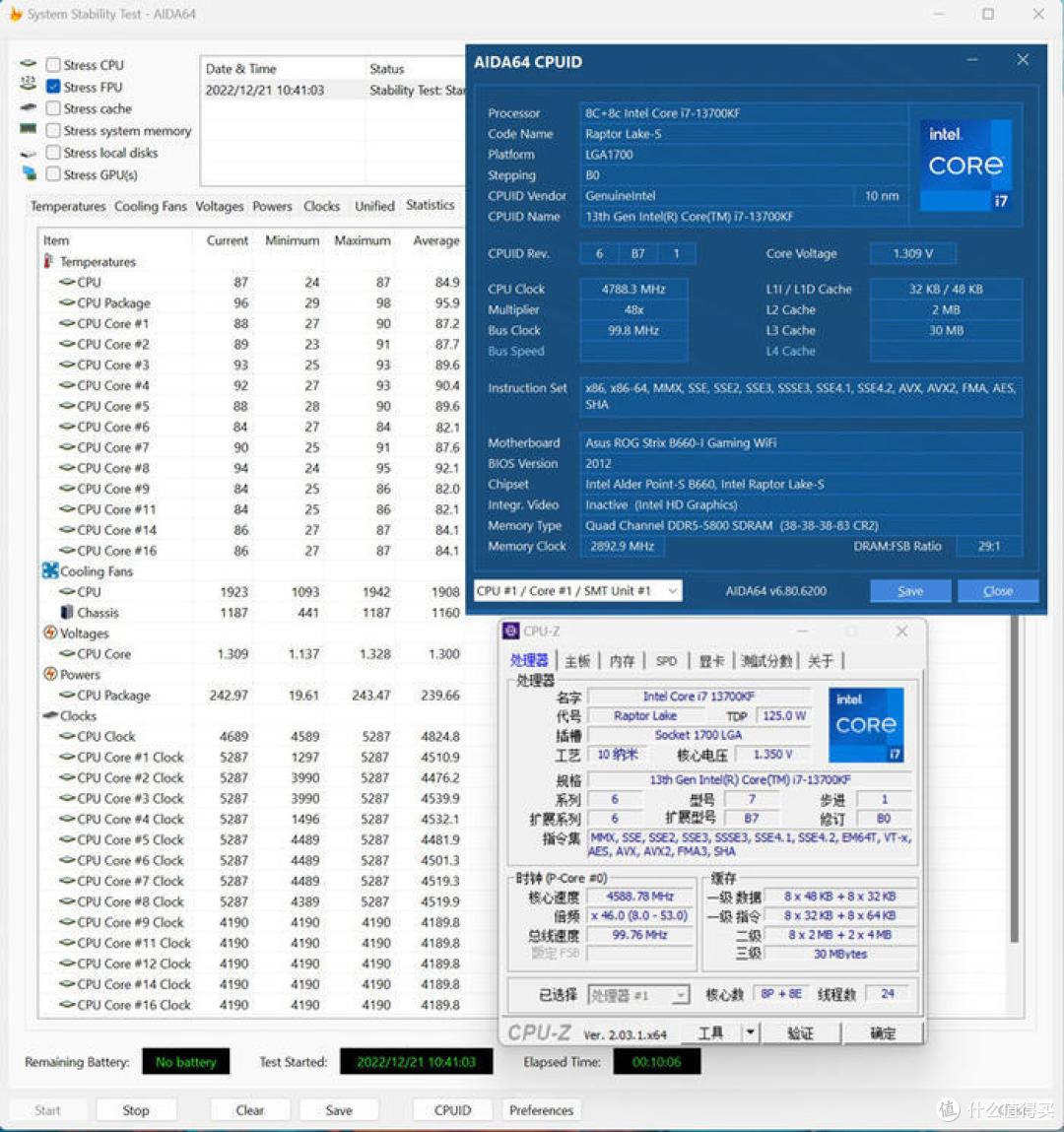Click the CPUID button
This screenshot has width=1064, height=1132.
(452, 1109)
